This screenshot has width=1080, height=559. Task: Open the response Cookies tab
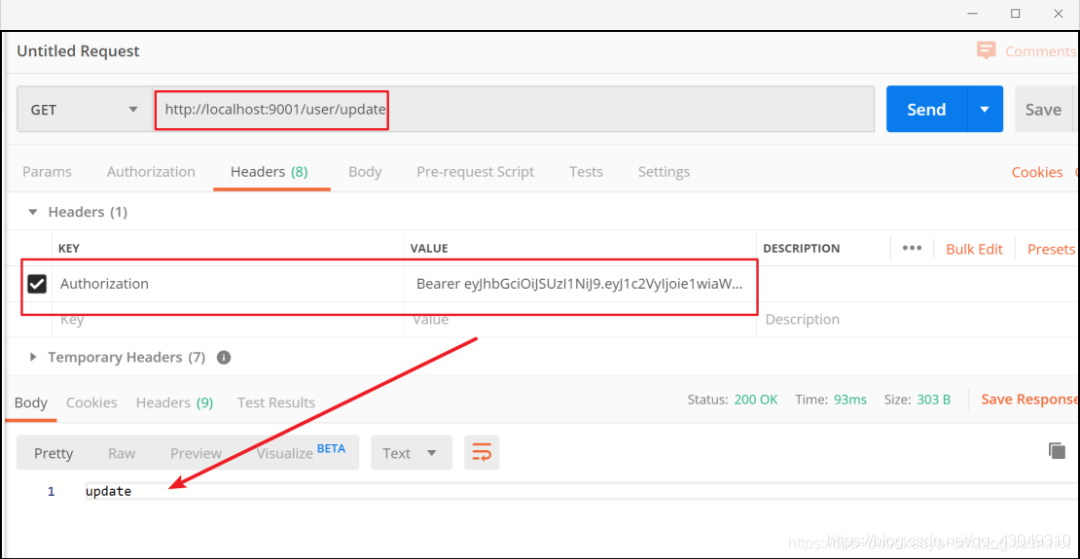coord(92,403)
